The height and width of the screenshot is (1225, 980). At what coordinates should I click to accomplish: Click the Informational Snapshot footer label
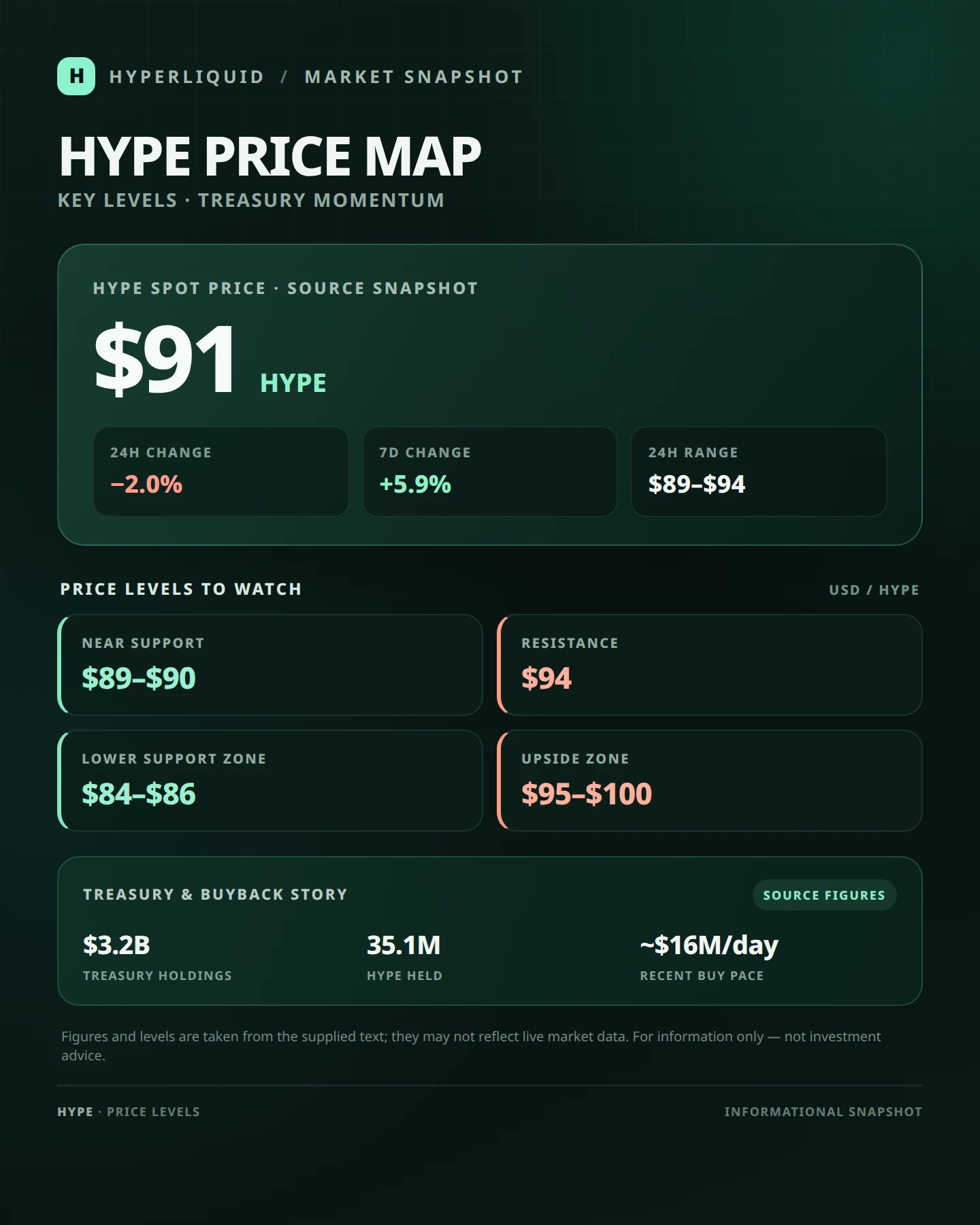point(823,1112)
